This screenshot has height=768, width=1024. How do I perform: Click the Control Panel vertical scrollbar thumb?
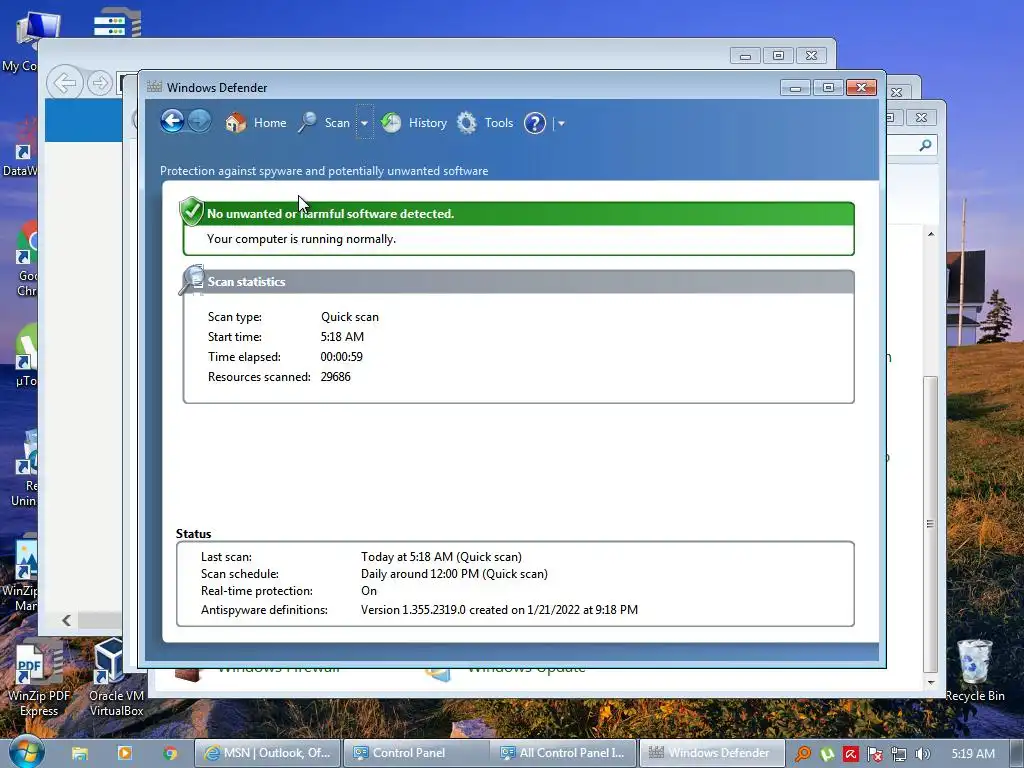pos(931,524)
